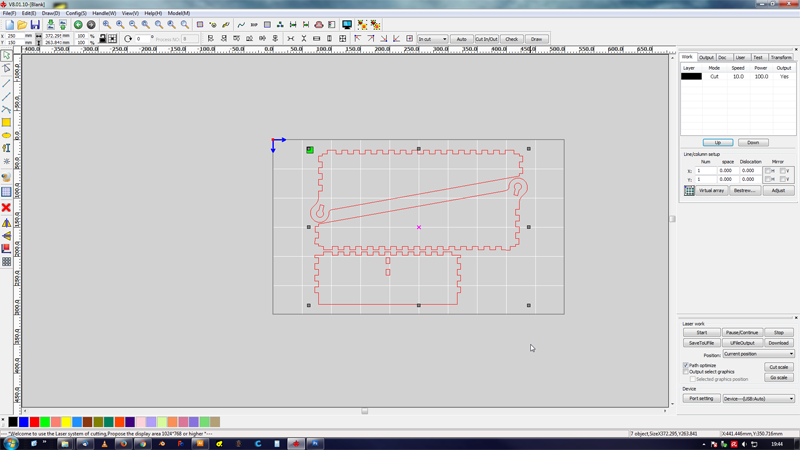Open the Model menu

tap(179, 13)
